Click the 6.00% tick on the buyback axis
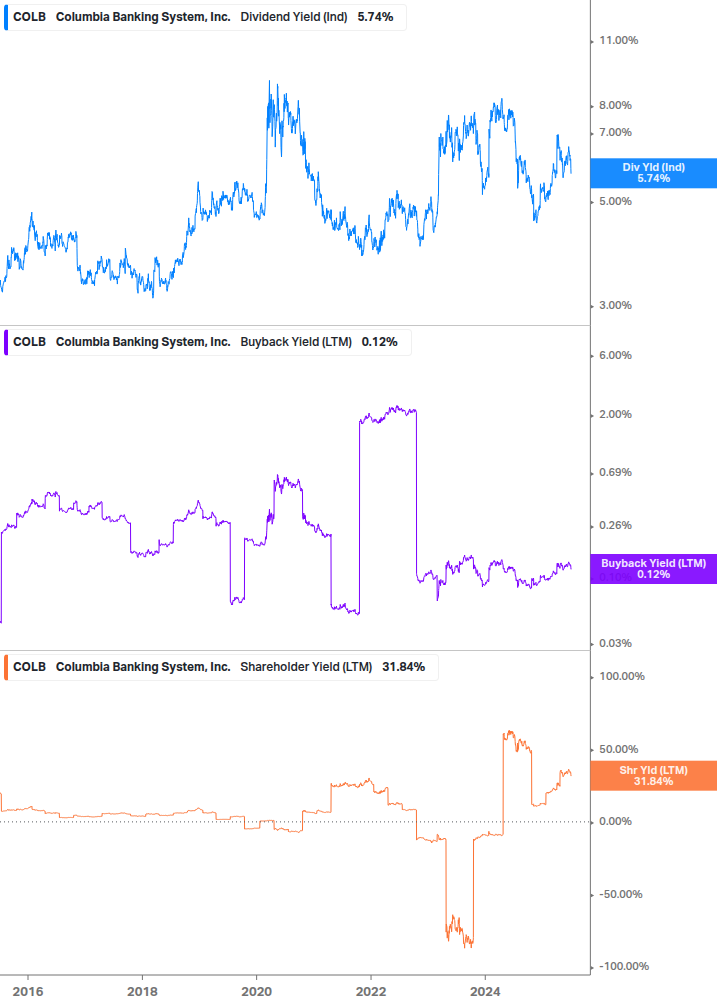The width and height of the screenshot is (717, 1005). (x=615, y=356)
